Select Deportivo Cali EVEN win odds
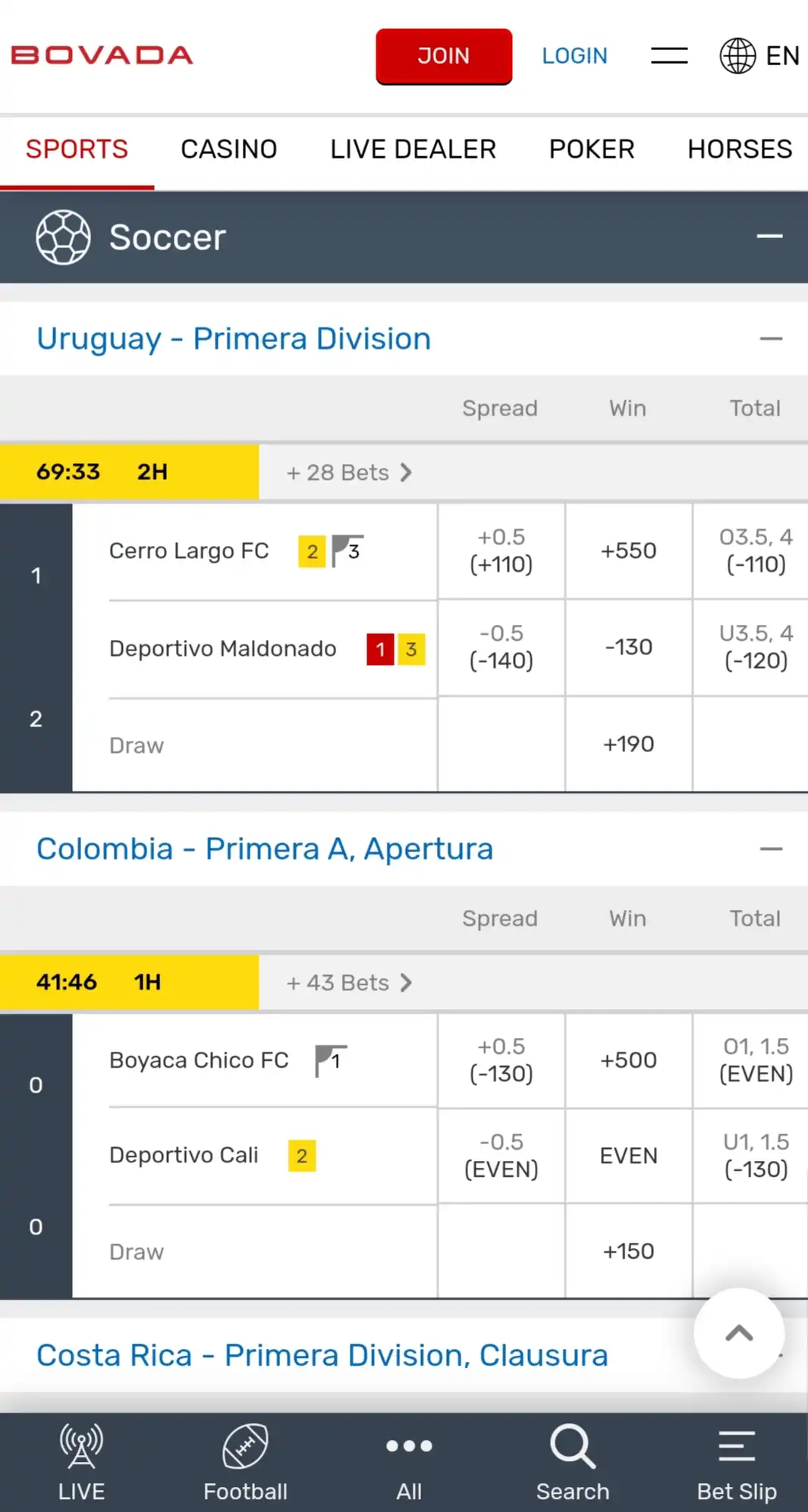The height and width of the screenshot is (1512, 808). pyautogui.click(x=628, y=1156)
